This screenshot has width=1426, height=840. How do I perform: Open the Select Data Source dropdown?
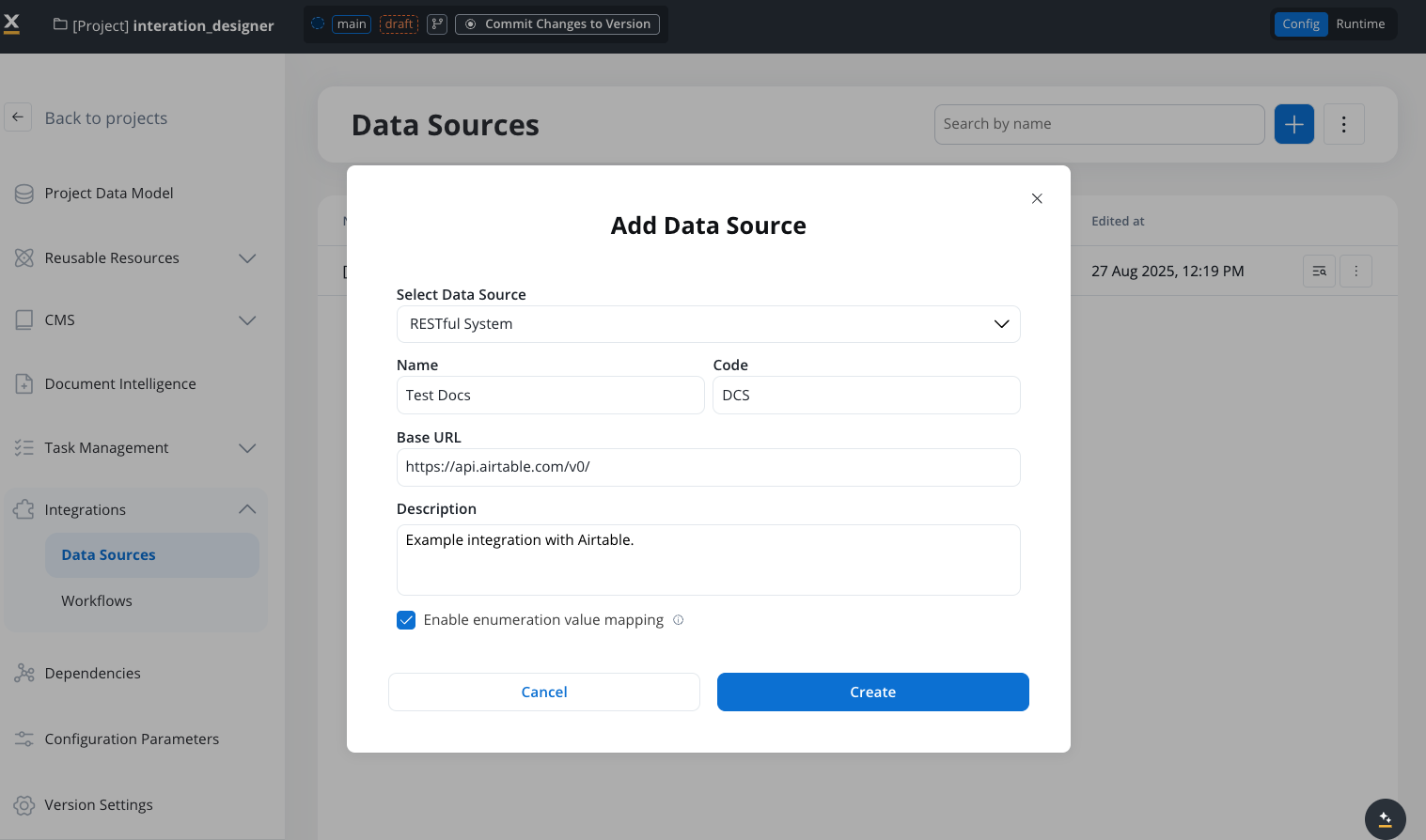(708, 324)
